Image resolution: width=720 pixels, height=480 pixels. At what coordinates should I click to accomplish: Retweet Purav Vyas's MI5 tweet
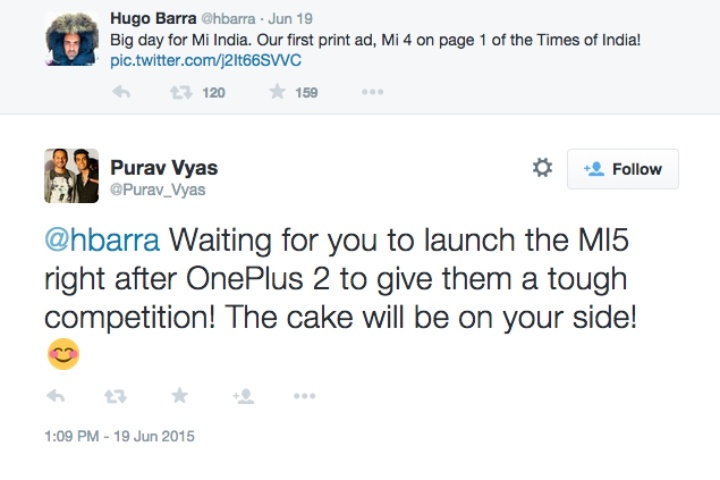pyautogui.click(x=115, y=396)
